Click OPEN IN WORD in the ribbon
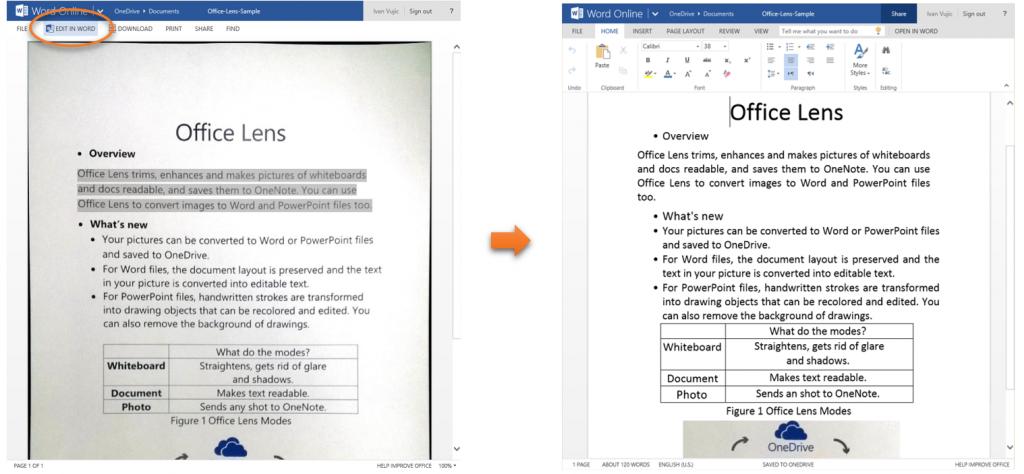The image size is (1024, 474). click(916, 31)
